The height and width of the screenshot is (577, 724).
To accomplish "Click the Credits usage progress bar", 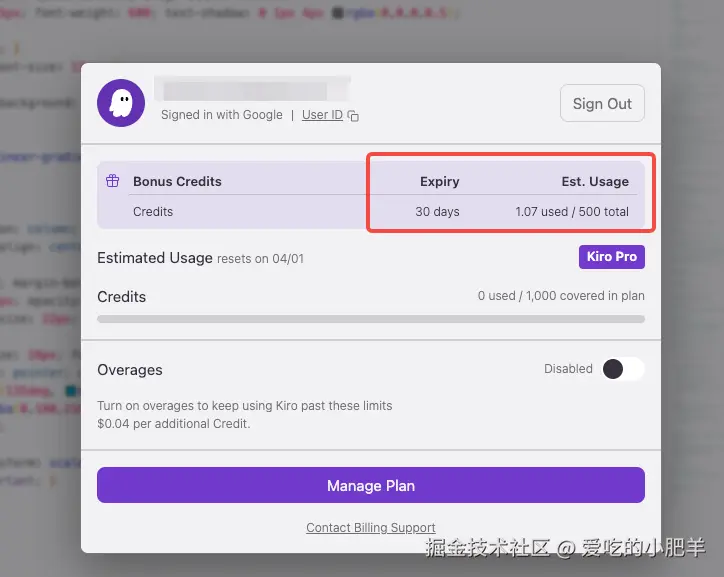I will (371, 319).
